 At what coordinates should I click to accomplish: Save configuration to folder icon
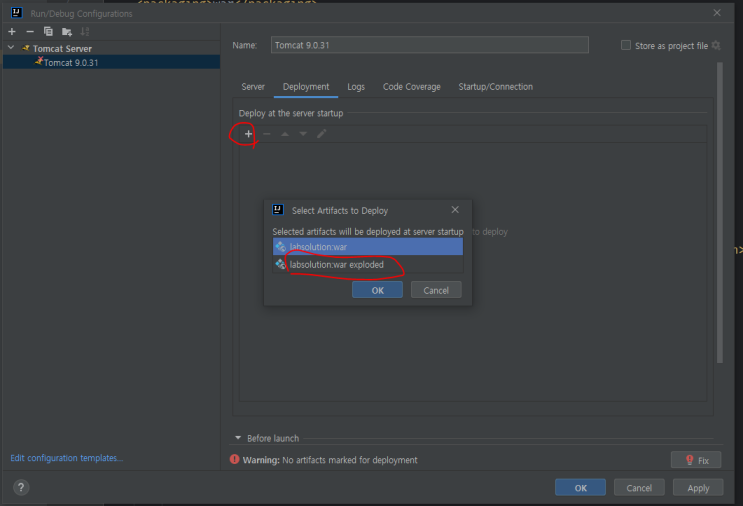(66, 31)
